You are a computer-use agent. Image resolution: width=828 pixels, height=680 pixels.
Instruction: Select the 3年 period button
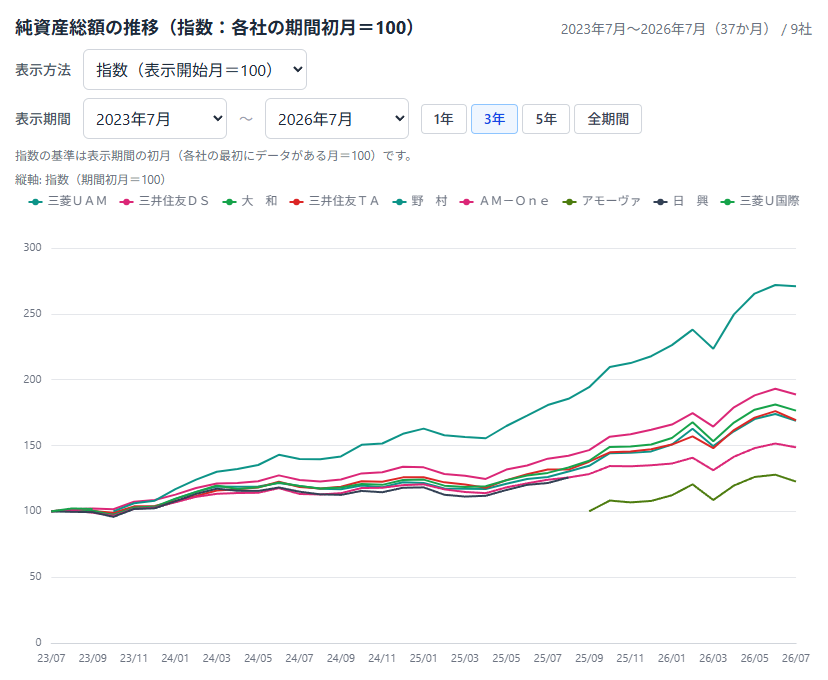494,119
